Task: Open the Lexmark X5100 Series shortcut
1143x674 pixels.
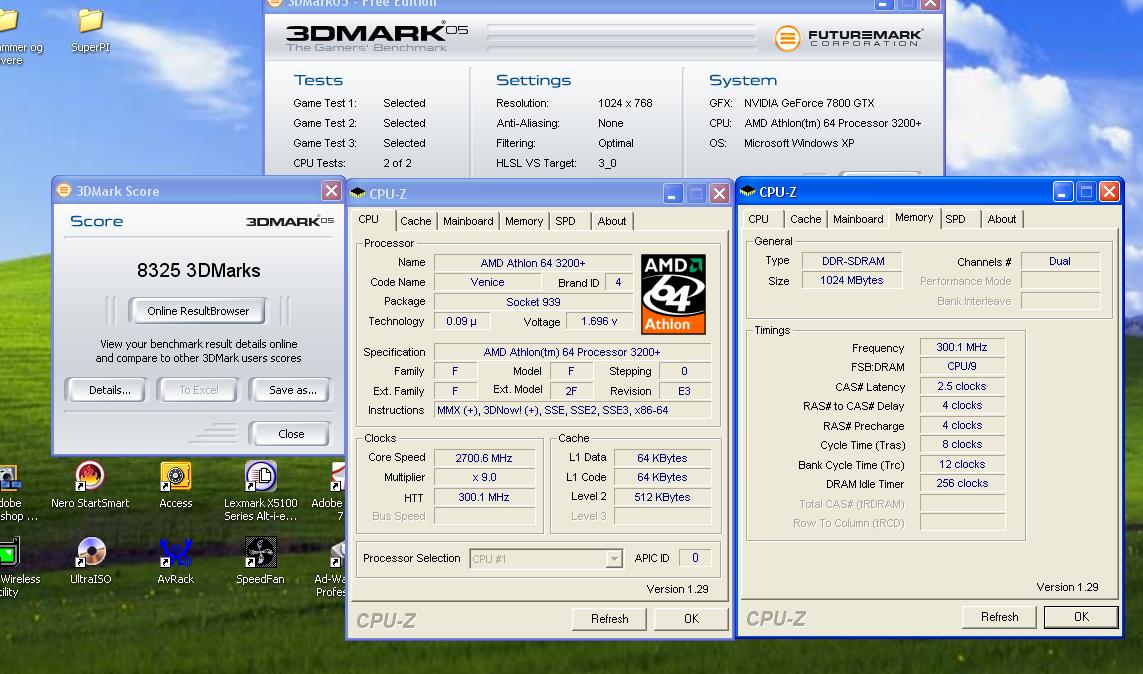Action: click(260, 491)
